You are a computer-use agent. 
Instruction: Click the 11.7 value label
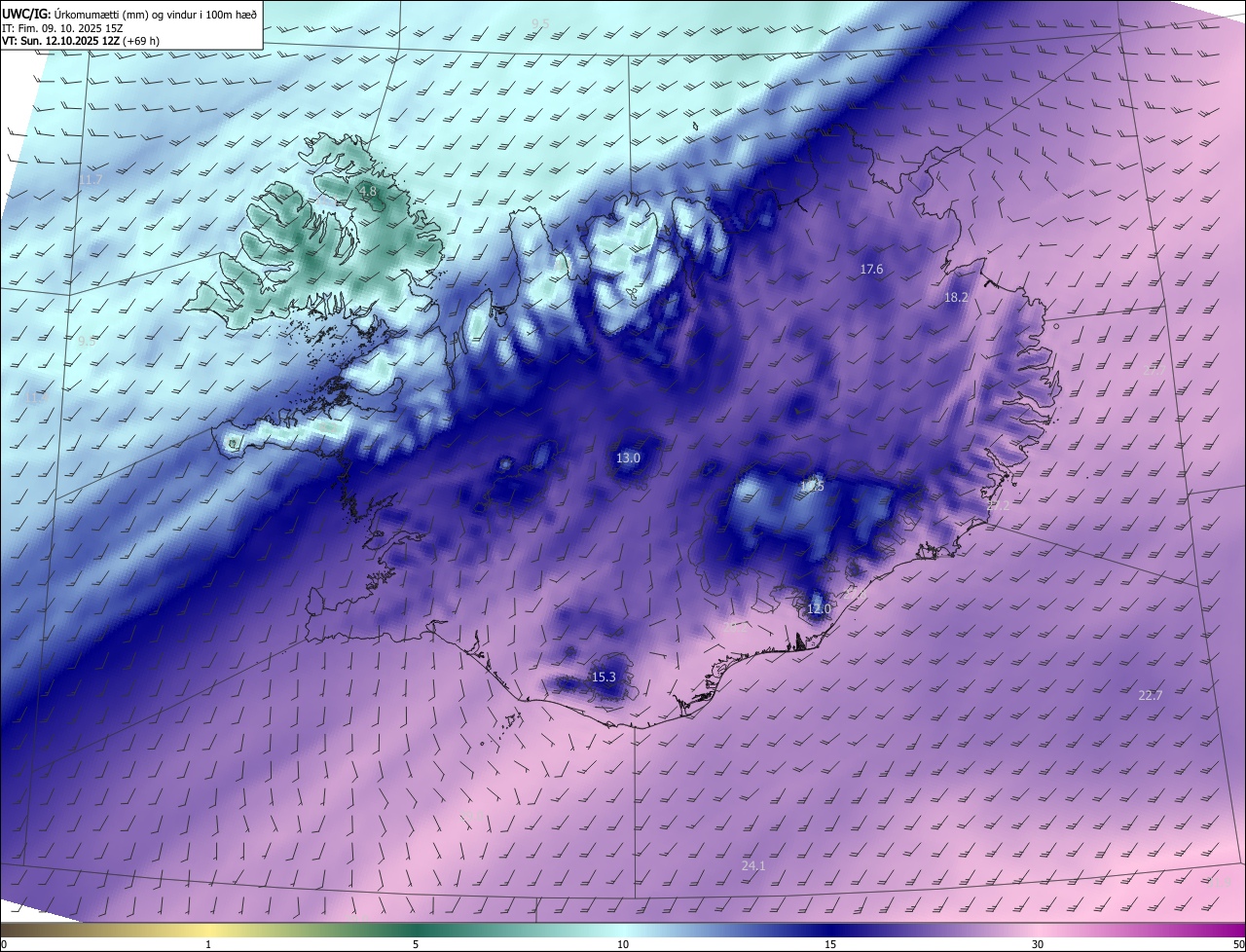coord(91,180)
